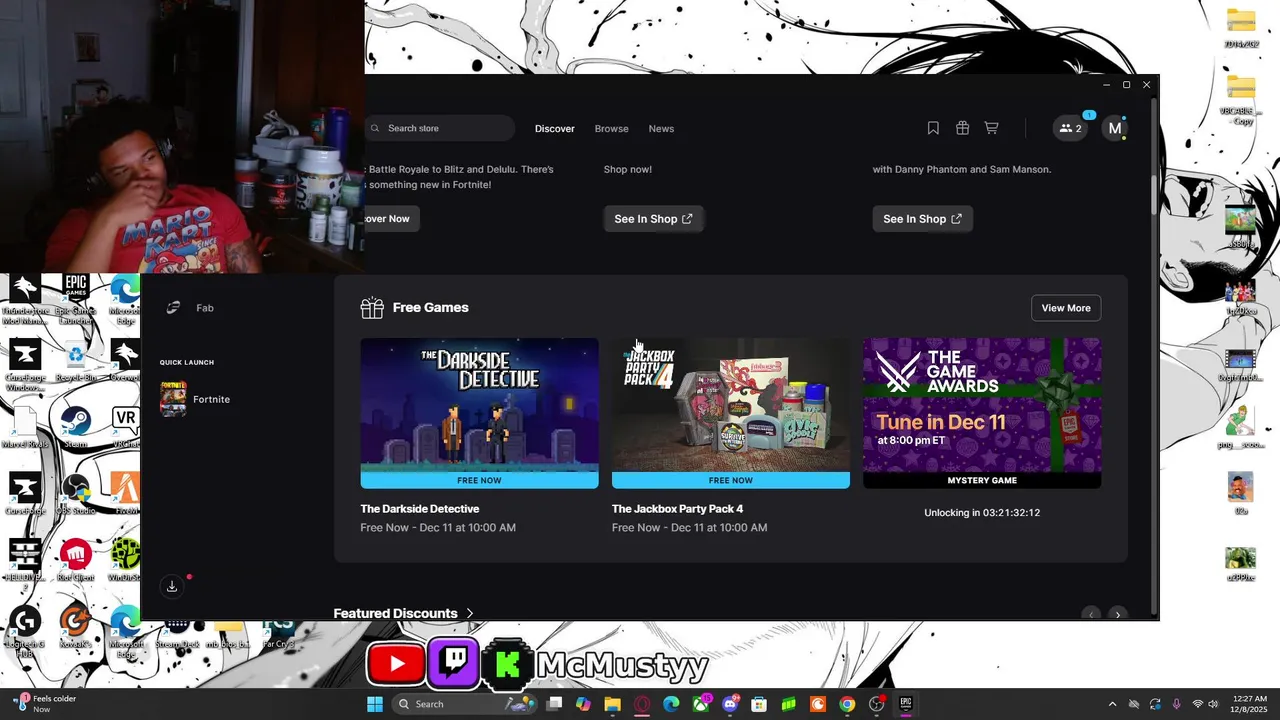Open Discord from the taskbar
The width and height of the screenshot is (1280, 720).
coord(730,704)
